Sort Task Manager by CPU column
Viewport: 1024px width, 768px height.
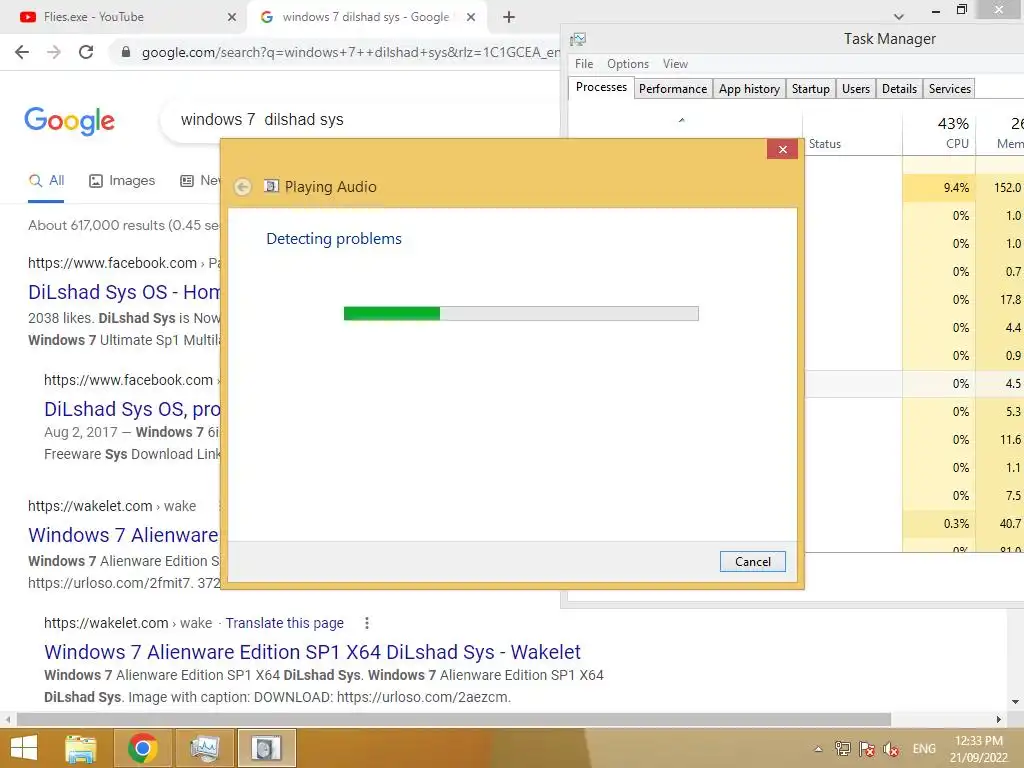tap(939, 133)
